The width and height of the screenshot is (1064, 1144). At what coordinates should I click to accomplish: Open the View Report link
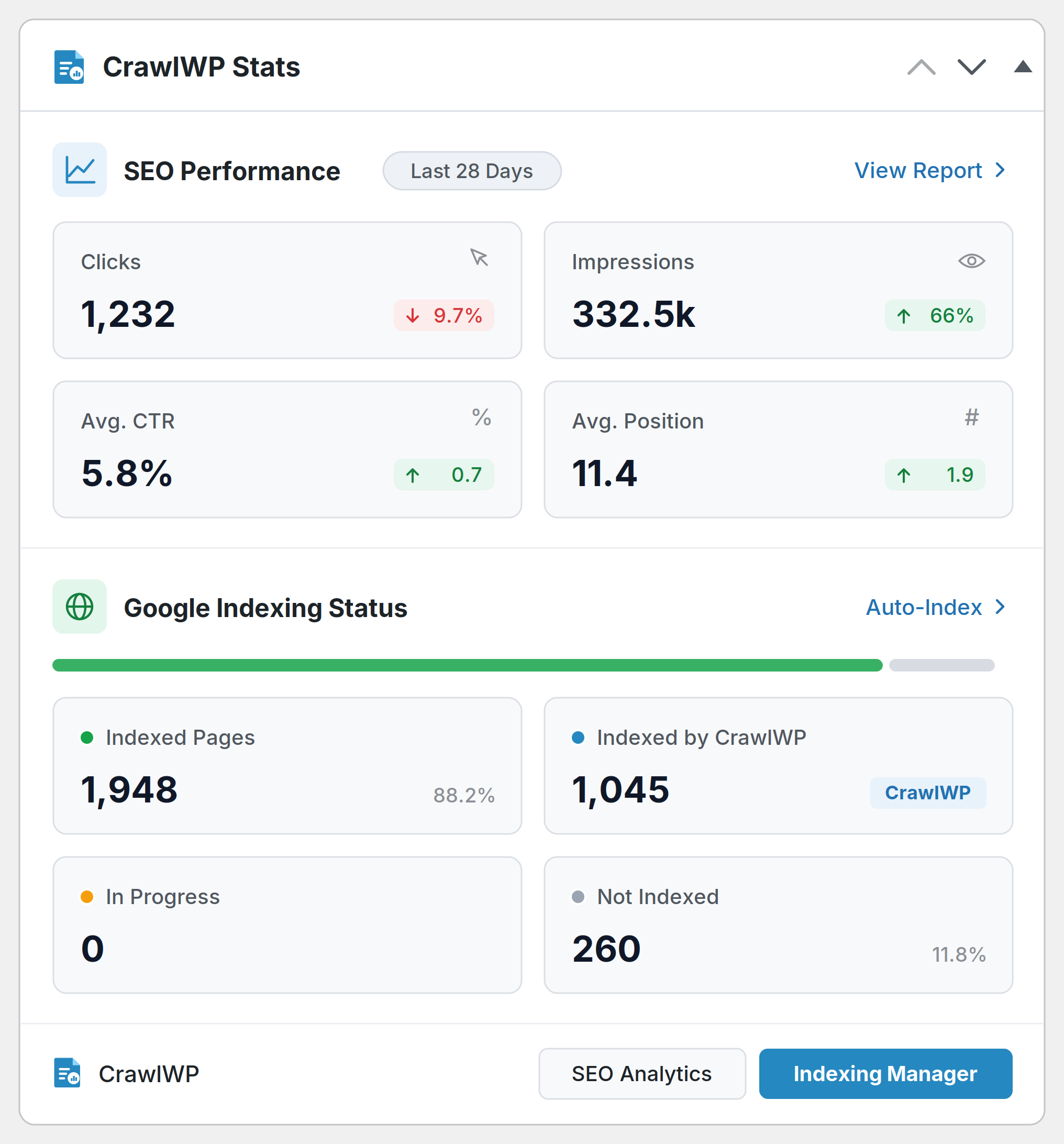click(x=918, y=170)
